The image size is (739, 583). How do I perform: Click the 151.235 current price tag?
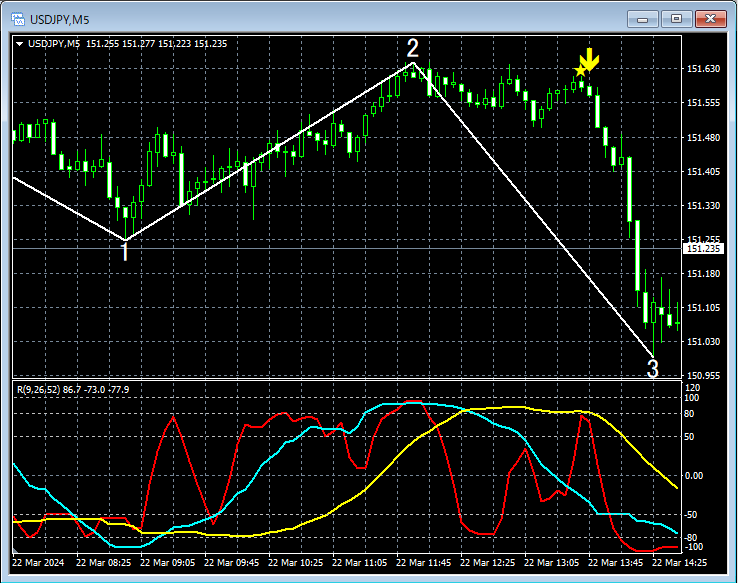703,248
